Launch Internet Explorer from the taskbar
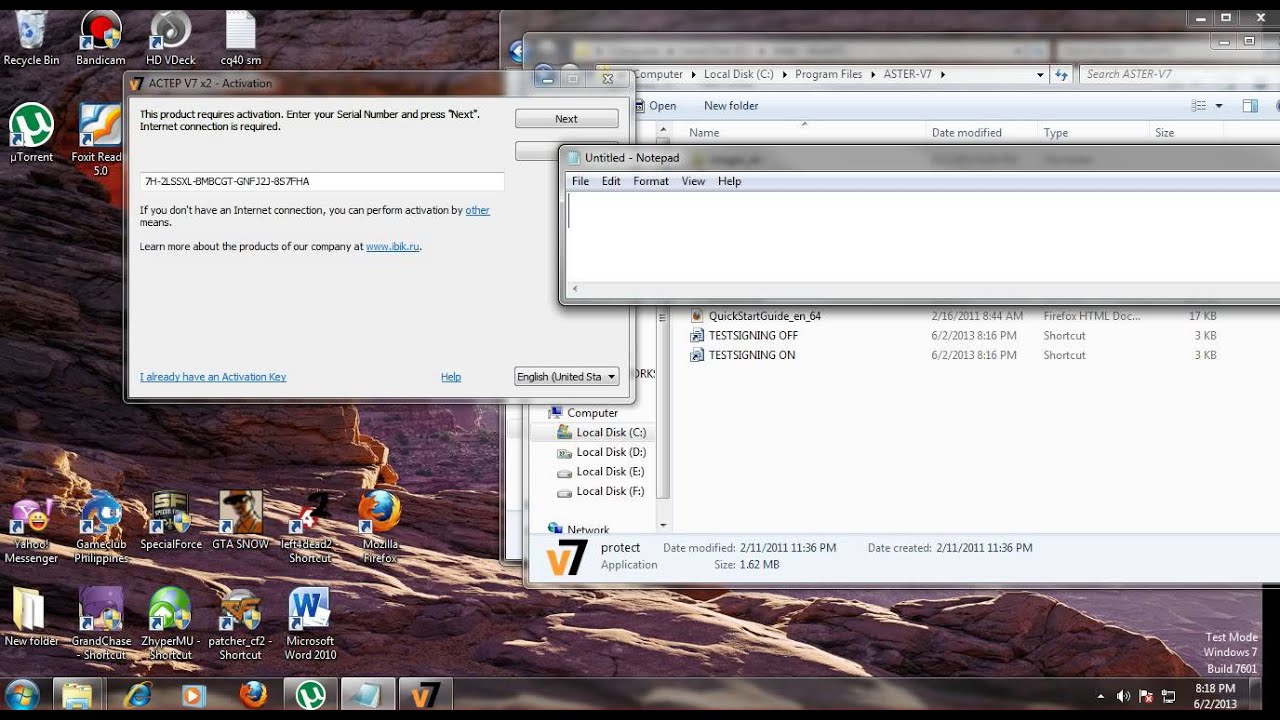This screenshot has width=1280, height=720. (x=136, y=695)
